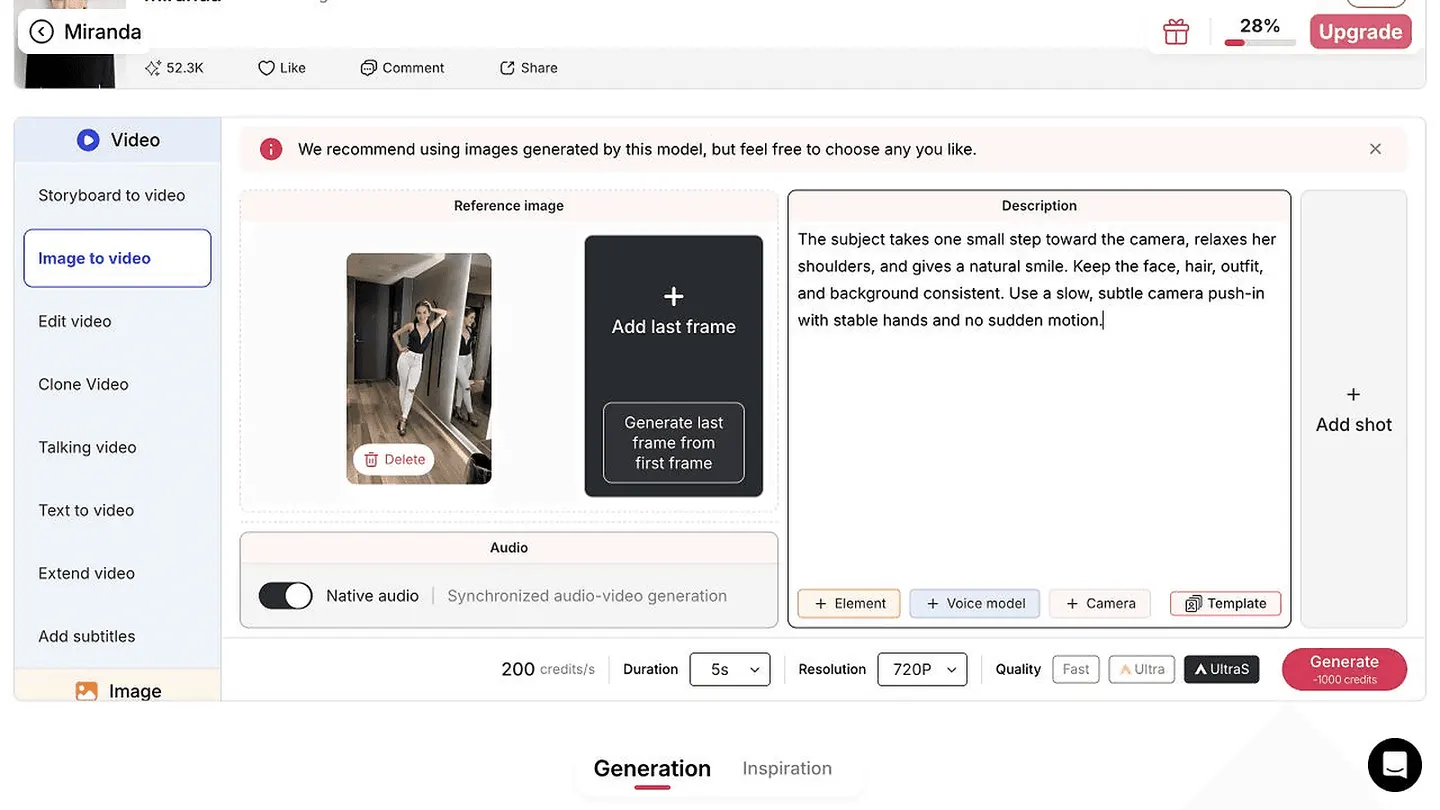The height and width of the screenshot is (810, 1440).
Task: Select Text to video mode
Action: coord(86,510)
